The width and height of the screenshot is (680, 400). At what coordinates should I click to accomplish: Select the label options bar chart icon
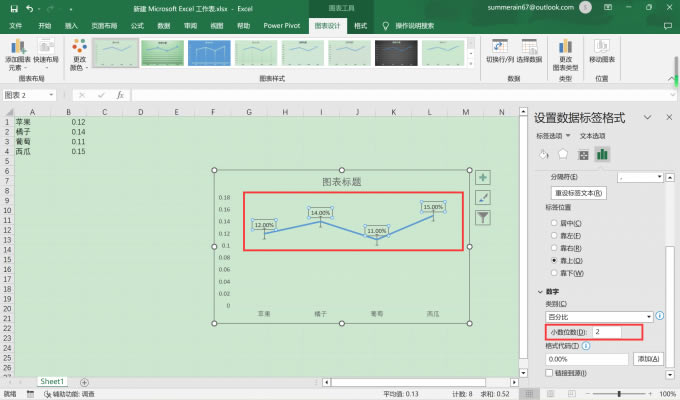[602, 154]
